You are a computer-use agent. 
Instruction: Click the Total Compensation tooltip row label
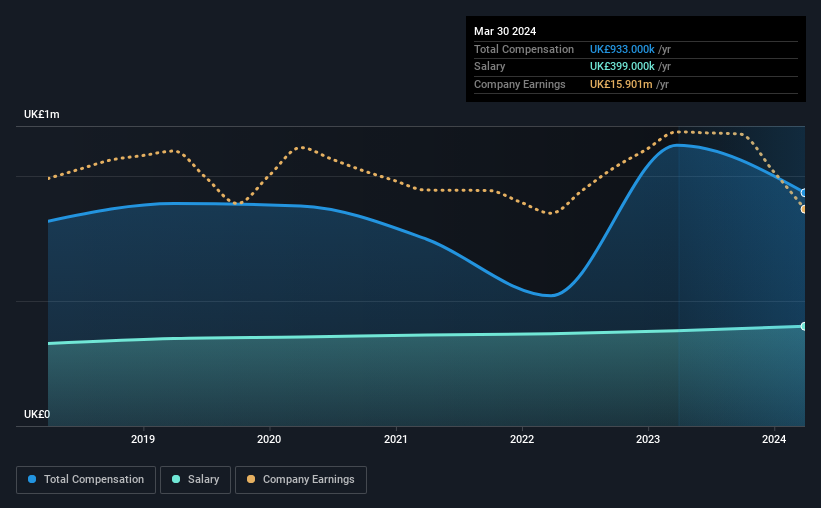(x=524, y=49)
